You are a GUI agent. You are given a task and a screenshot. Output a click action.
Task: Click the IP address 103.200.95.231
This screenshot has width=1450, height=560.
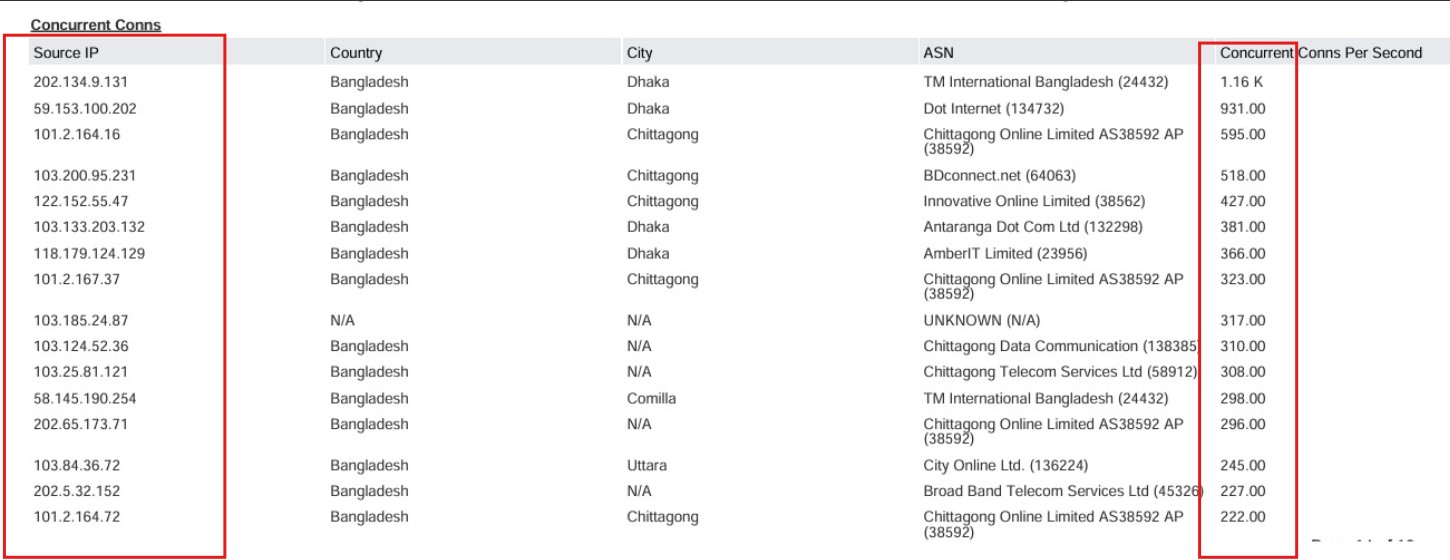[85, 175]
